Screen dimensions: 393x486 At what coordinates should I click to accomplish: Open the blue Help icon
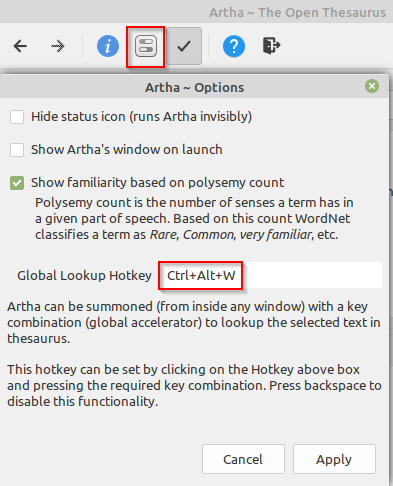point(234,46)
